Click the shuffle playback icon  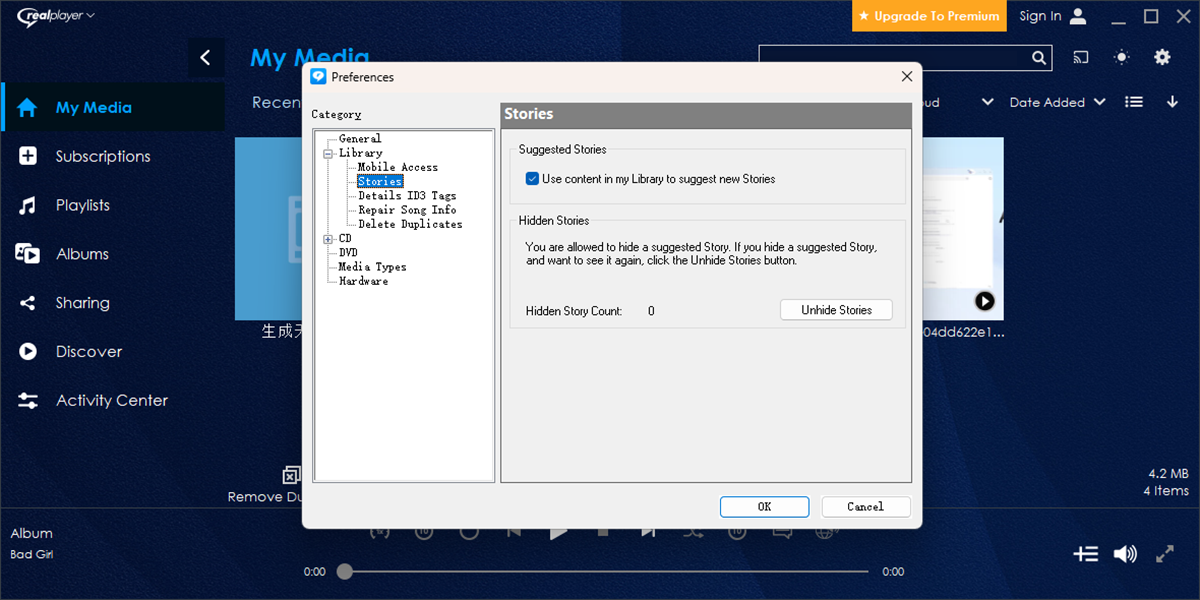tap(692, 531)
